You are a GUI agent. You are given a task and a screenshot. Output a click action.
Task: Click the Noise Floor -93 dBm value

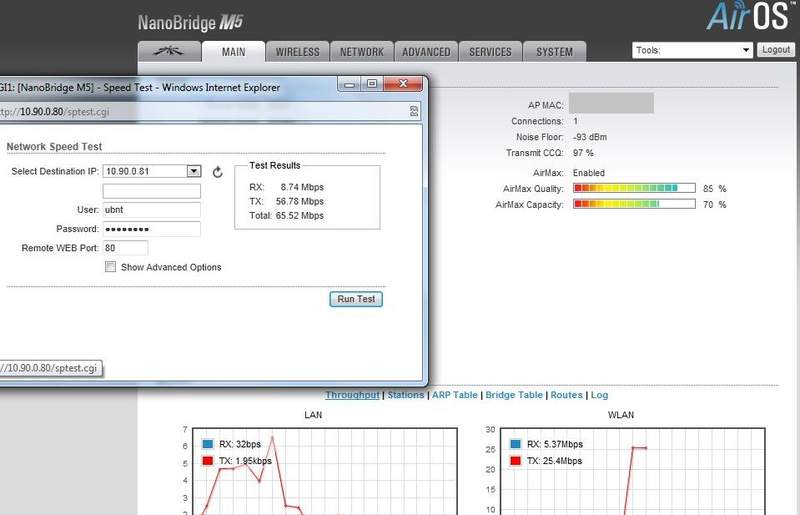pos(590,137)
